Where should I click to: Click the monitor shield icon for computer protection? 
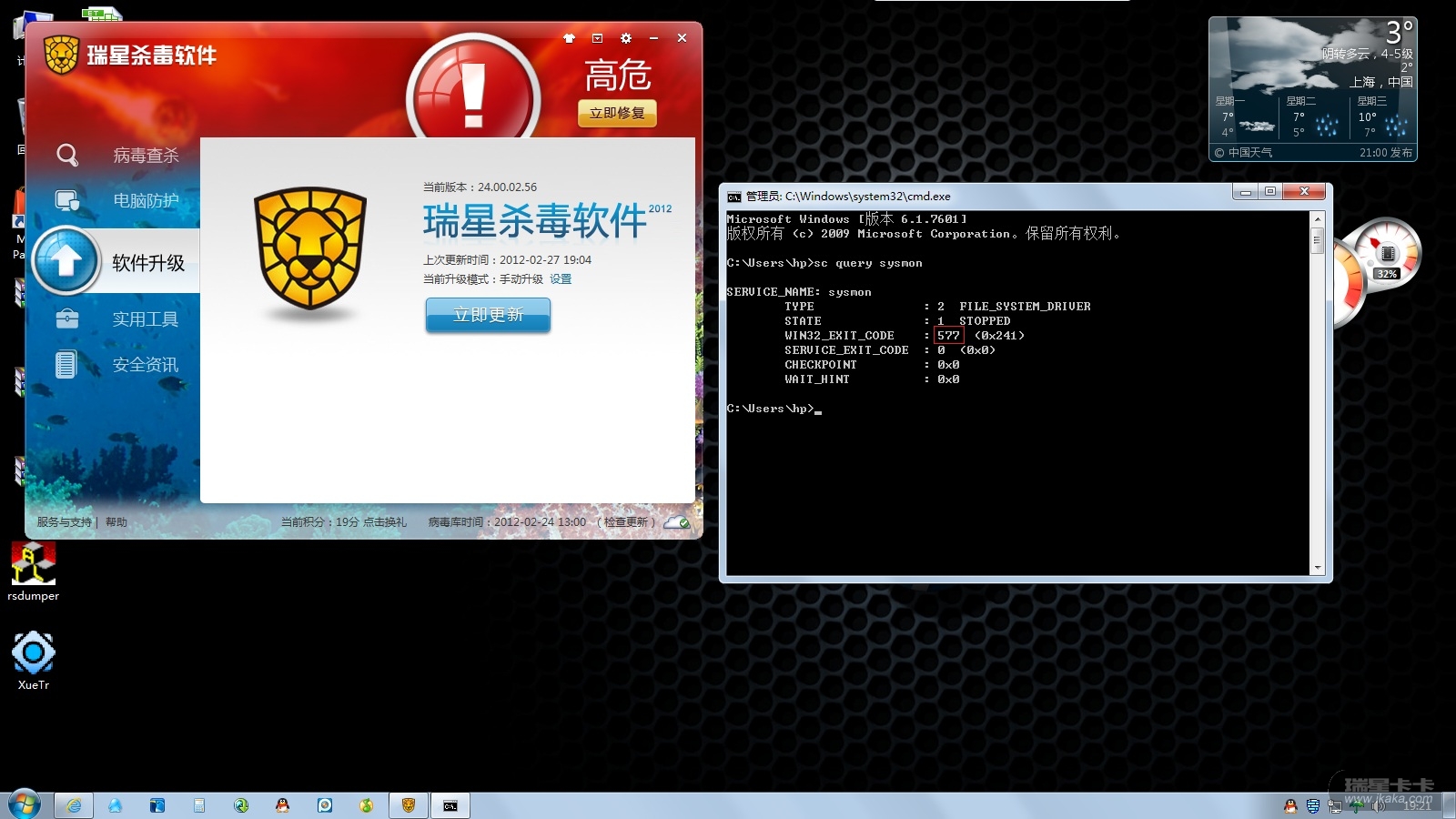pyautogui.click(x=67, y=200)
